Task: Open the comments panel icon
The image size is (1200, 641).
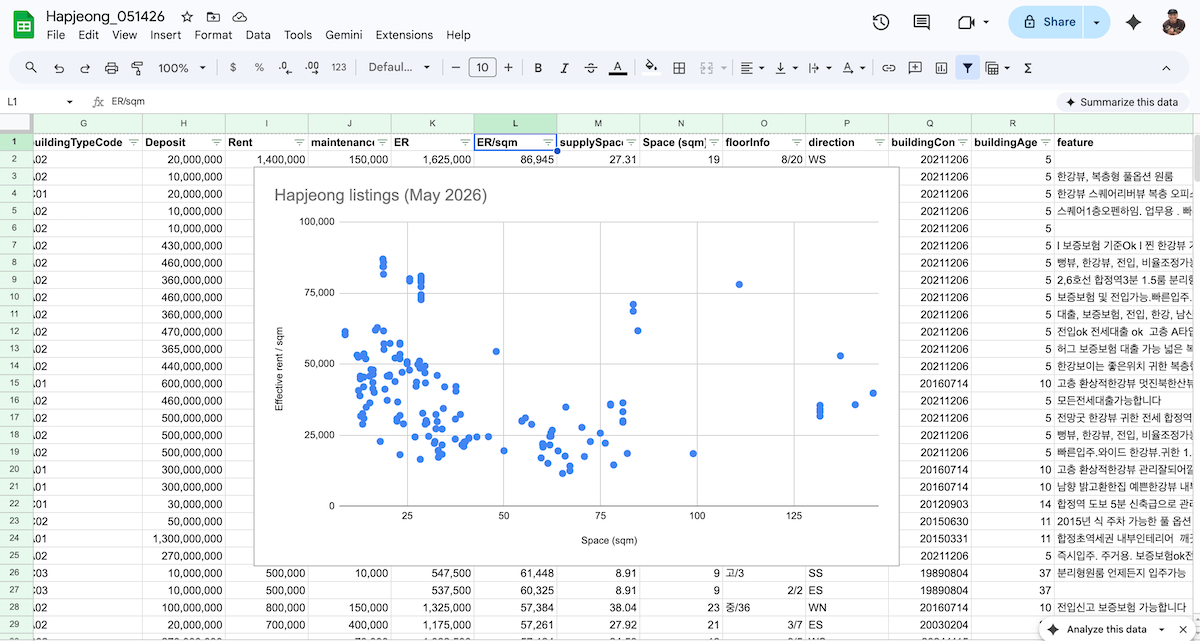Action: [922, 22]
